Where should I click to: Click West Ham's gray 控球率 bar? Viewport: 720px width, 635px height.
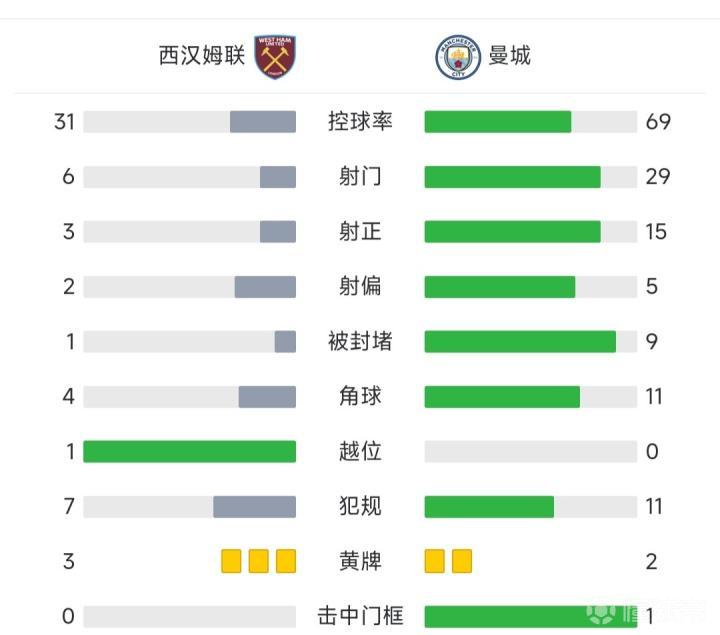click(263, 122)
